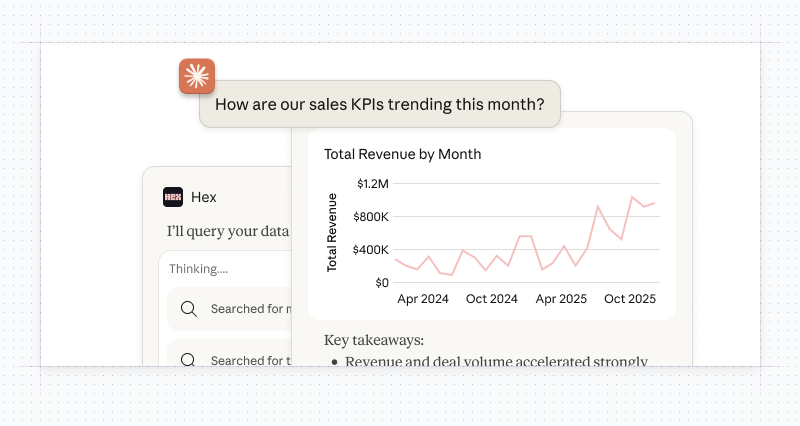Click the Hex name label
800x426 pixels.
(x=203, y=197)
